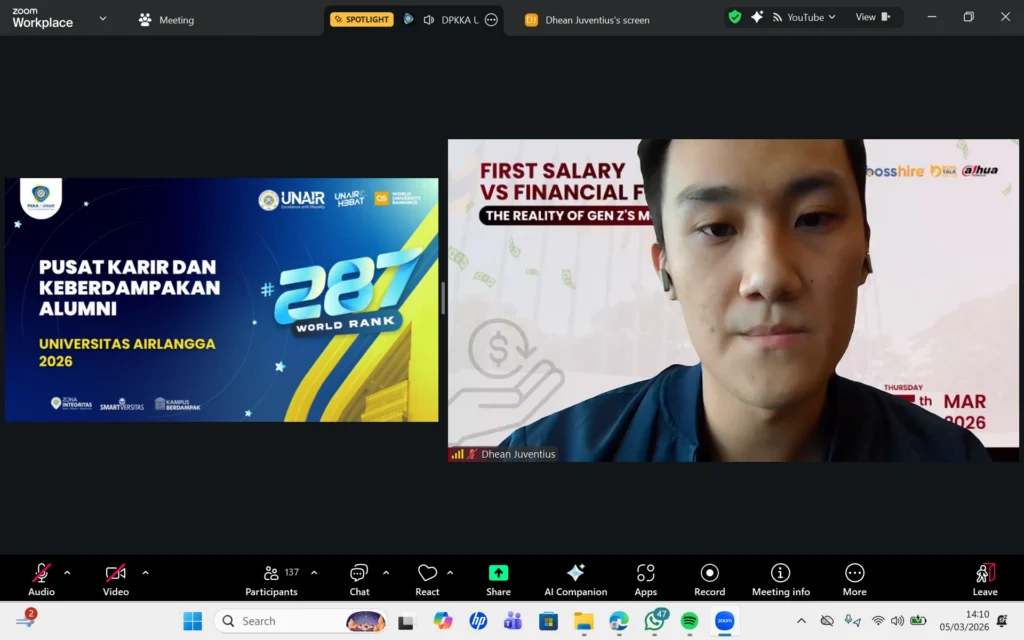Open the Zoom Workplace dropdown arrow
This screenshot has height=640, width=1024.
tap(103, 19)
